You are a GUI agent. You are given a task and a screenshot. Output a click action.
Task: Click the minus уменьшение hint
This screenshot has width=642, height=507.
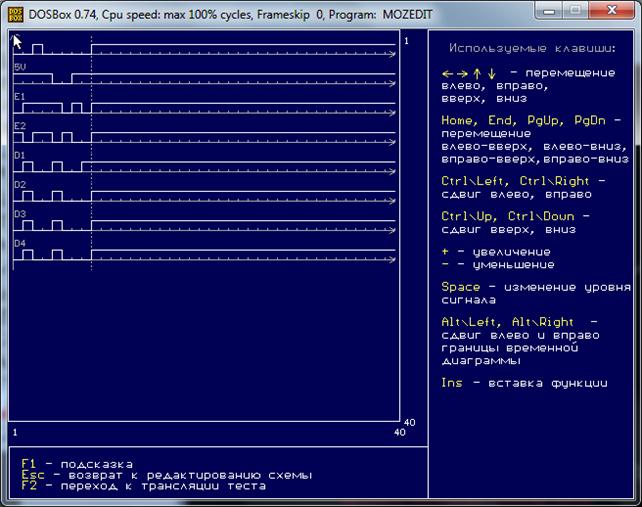[498, 265]
